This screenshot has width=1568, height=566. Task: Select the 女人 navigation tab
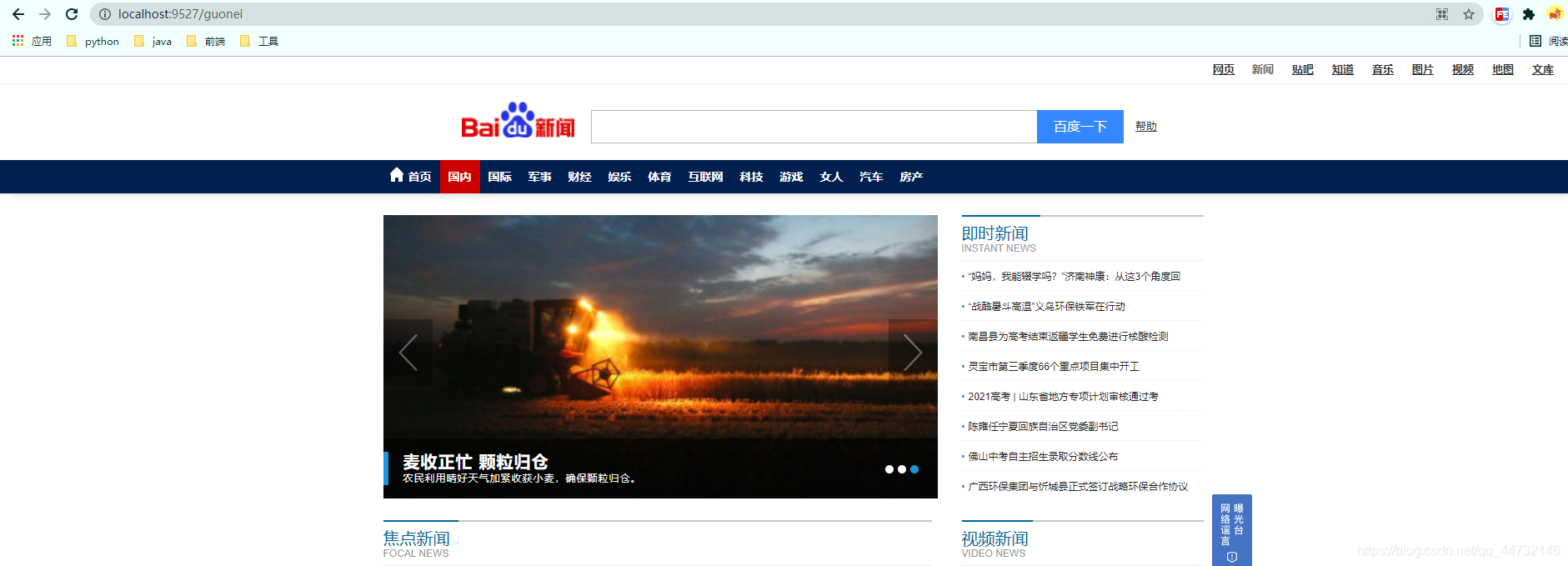(832, 177)
